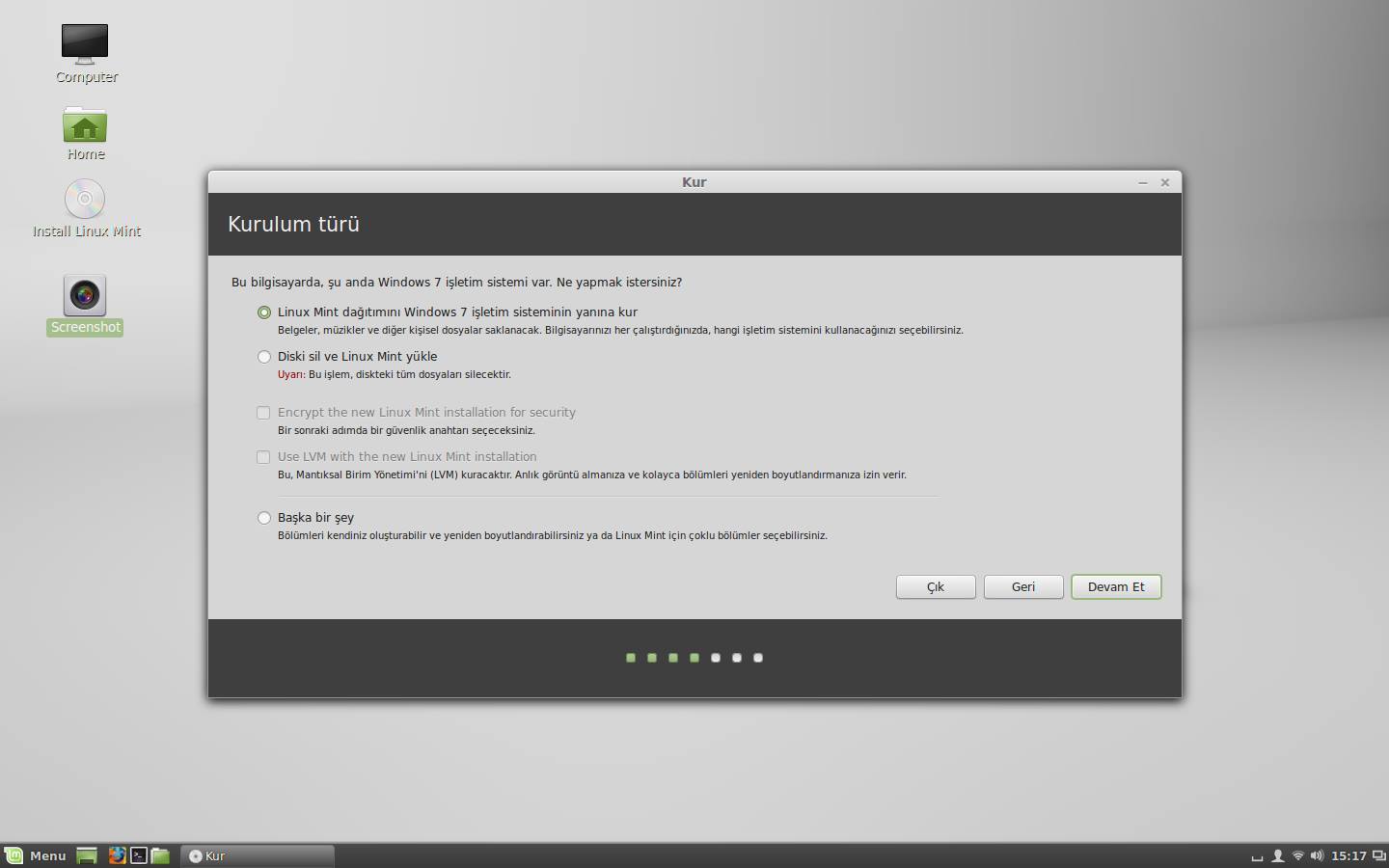Image resolution: width=1389 pixels, height=868 pixels.
Task: Select the 'Başka bir şey' radio button
Action: point(264,518)
